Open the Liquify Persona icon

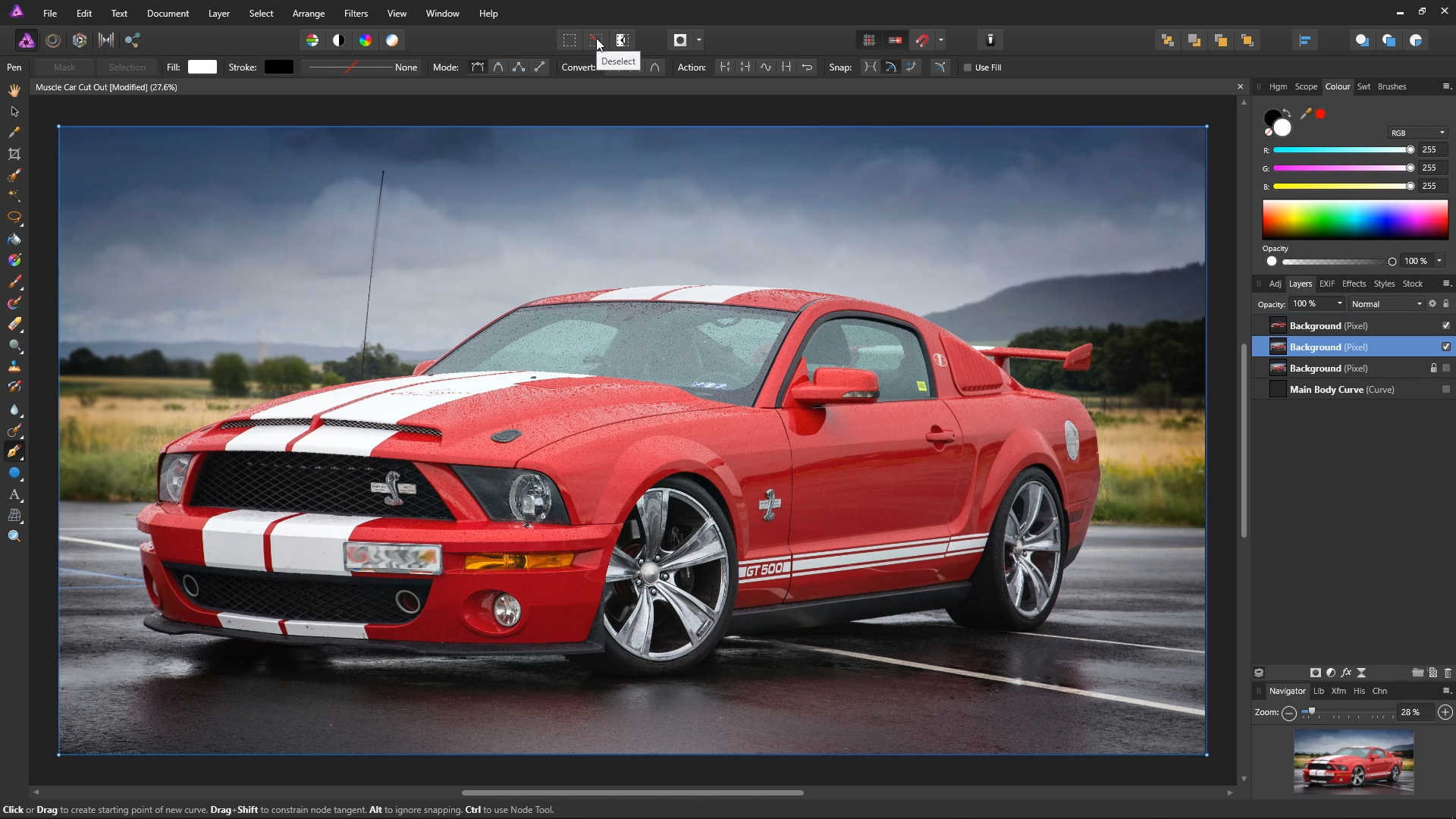pyautogui.click(x=53, y=40)
